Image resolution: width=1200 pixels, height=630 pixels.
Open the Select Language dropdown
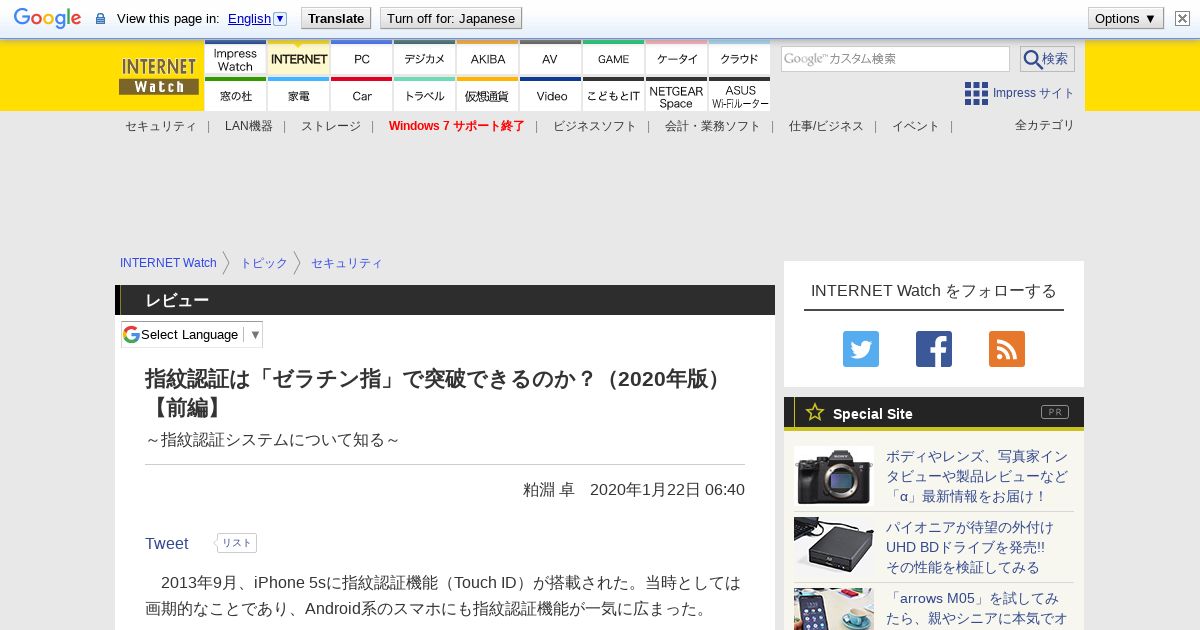click(x=192, y=335)
